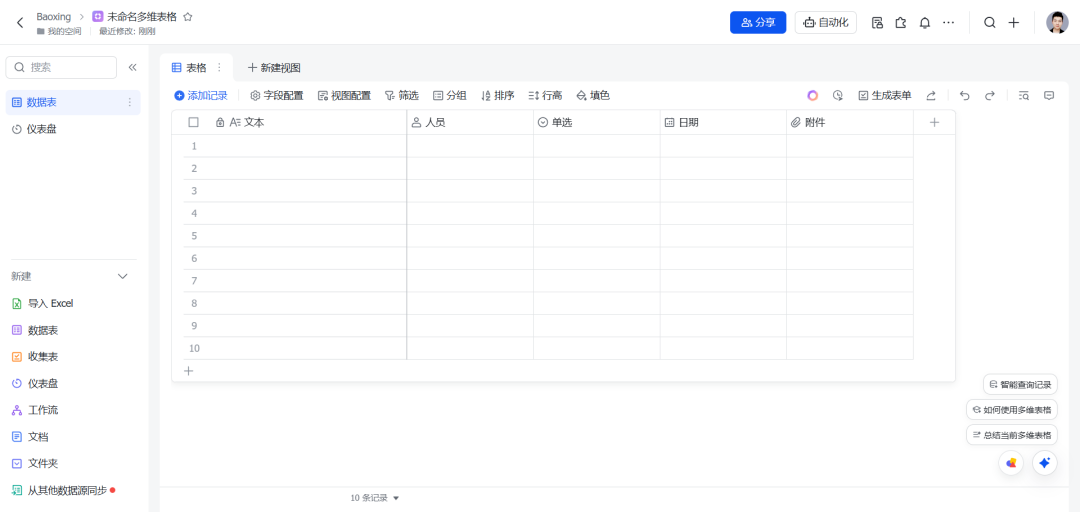
Task: Click the Baoxing breadcrumb link
Action: (x=54, y=17)
